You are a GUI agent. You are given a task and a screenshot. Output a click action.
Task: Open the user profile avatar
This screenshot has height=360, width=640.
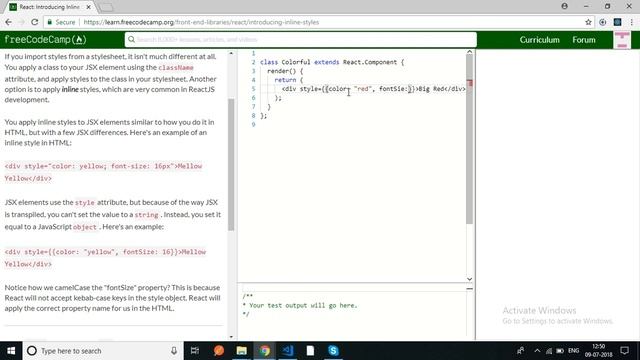[x=622, y=40]
